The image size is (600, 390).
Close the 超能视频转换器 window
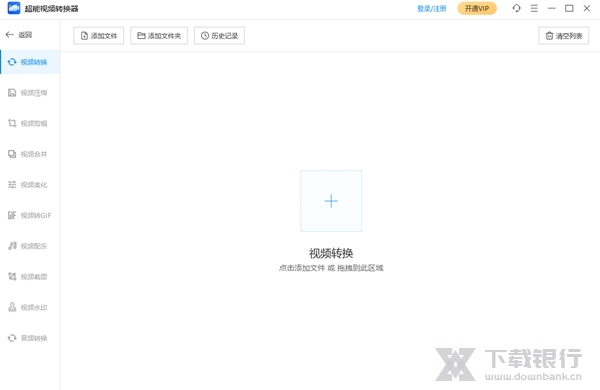tap(587, 8)
